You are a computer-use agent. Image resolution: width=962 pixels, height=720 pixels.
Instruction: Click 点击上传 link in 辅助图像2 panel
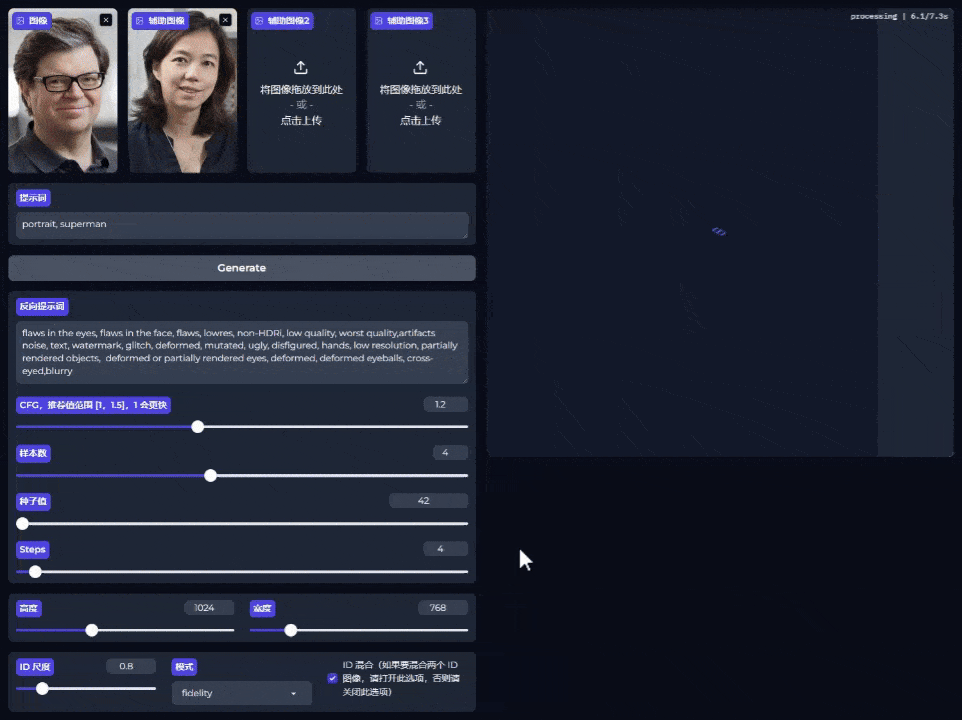pos(301,120)
